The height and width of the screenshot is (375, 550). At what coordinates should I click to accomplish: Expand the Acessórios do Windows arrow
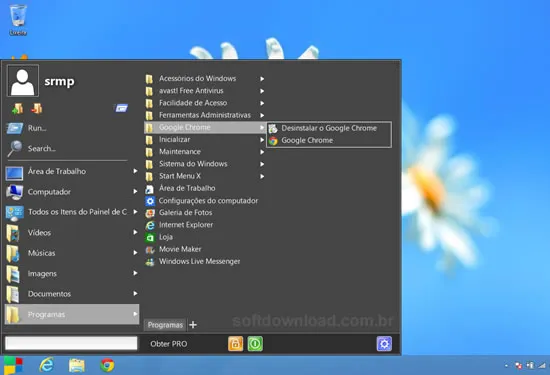pos(262,79)
